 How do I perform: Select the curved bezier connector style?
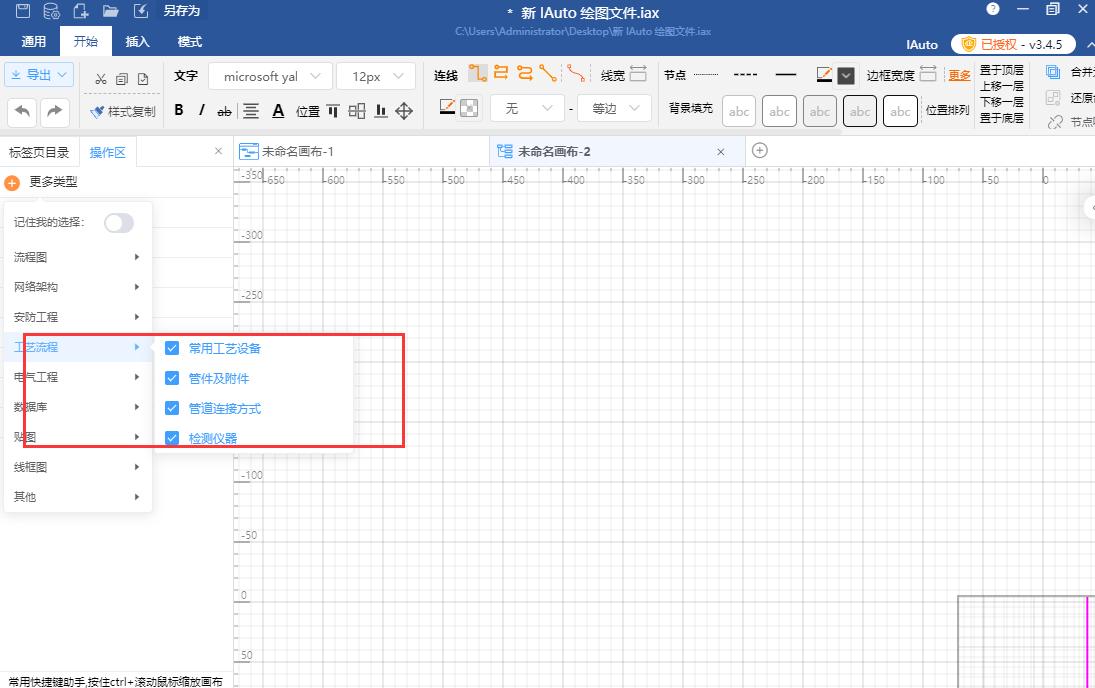point(575,73)
